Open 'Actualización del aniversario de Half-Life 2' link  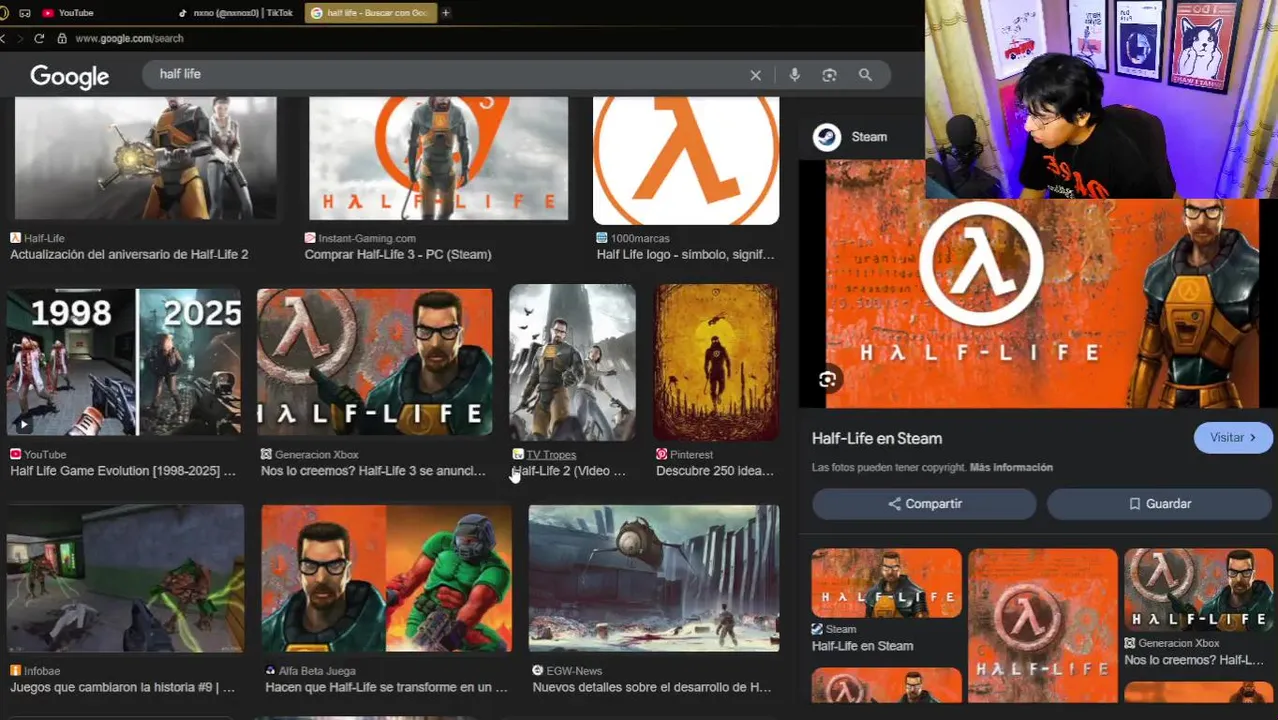pyautogui.click(x=129, y=255)
